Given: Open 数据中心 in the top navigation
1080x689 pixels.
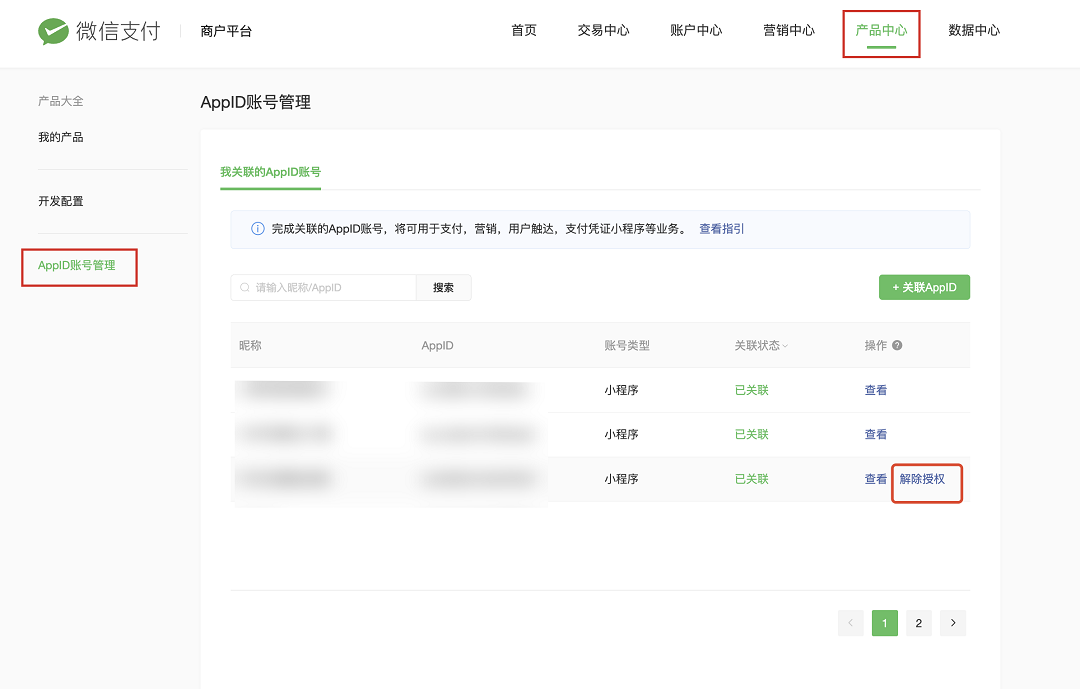Looking at the screenshot, I should [x=974, y=30].
